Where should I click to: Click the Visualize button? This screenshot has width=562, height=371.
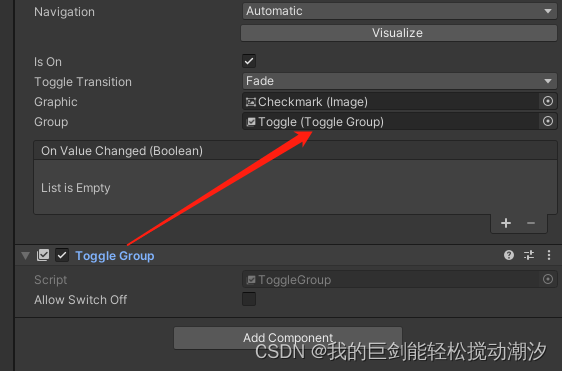399,33
